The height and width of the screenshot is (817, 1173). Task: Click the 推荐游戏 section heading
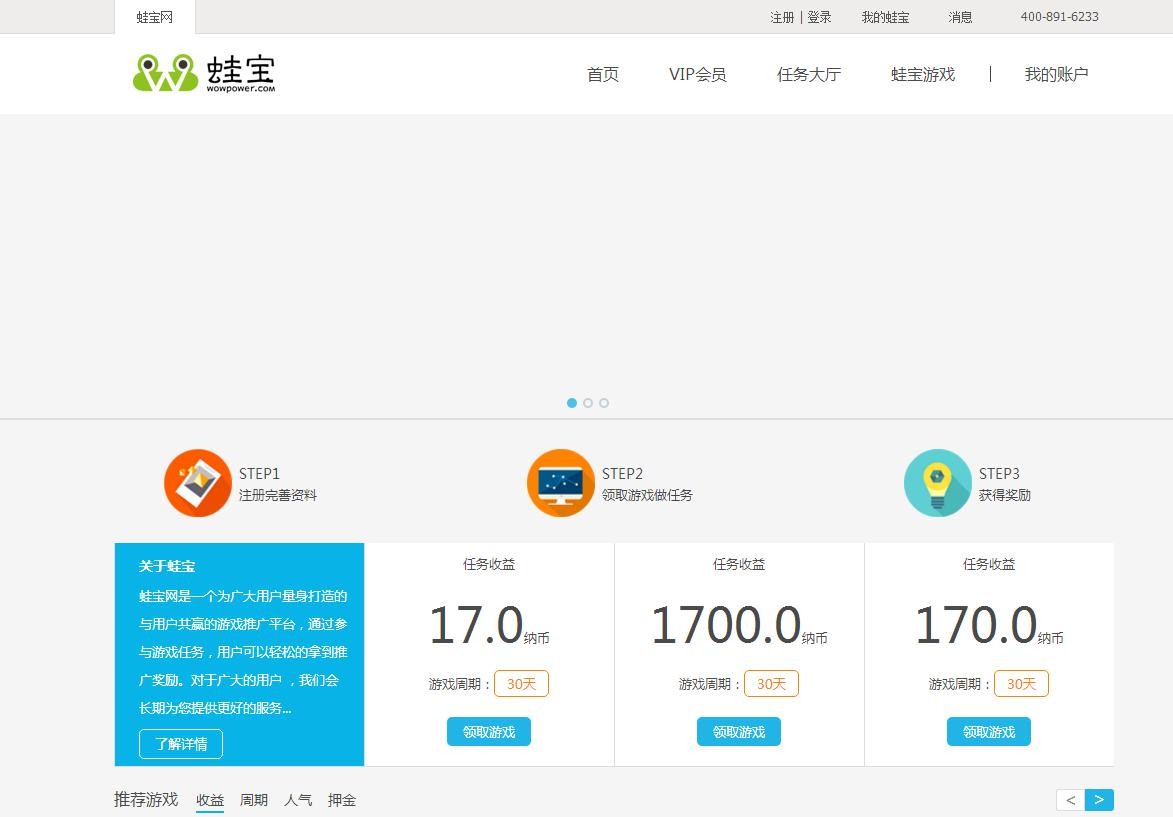coord(146,799)
